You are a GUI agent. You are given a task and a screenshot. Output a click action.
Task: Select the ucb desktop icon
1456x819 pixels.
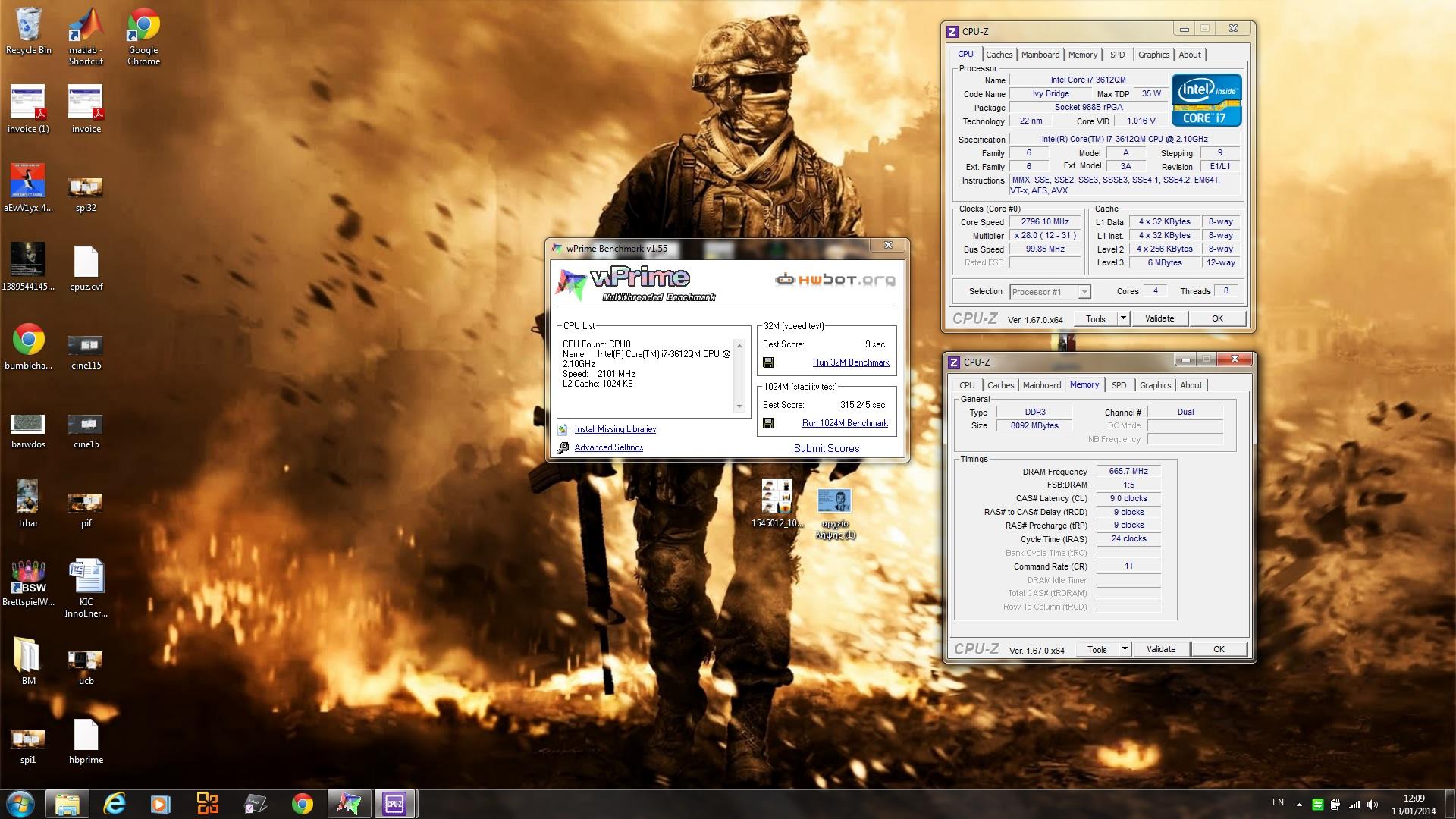tap(86, 667)
